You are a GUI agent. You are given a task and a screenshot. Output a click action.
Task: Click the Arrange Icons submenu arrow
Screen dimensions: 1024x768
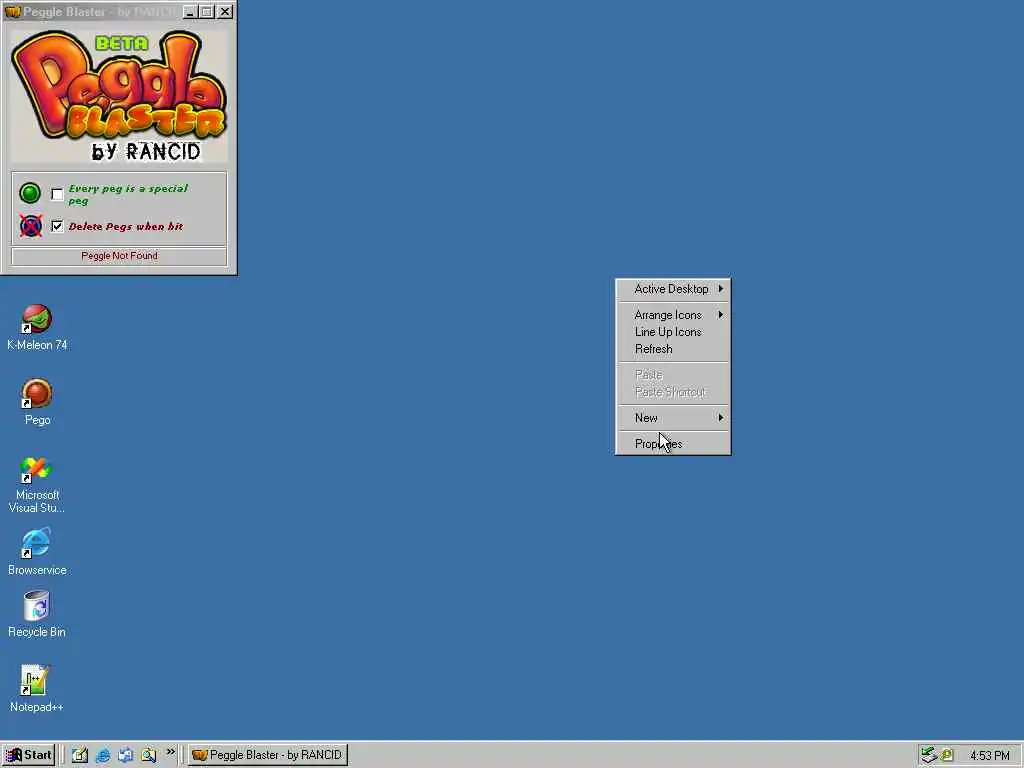721,315
